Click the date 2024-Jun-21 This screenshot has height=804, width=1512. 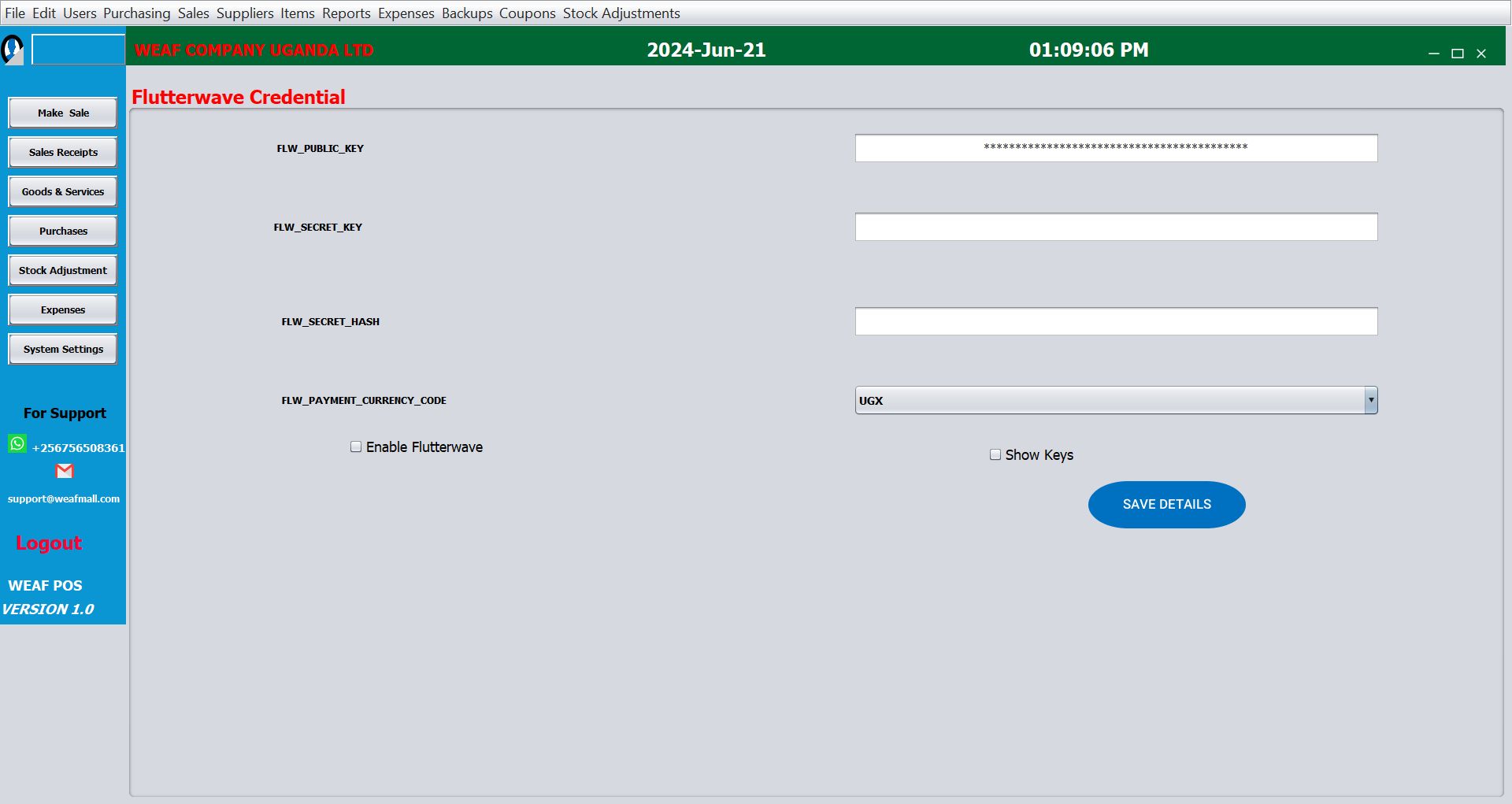click(706, 50)
